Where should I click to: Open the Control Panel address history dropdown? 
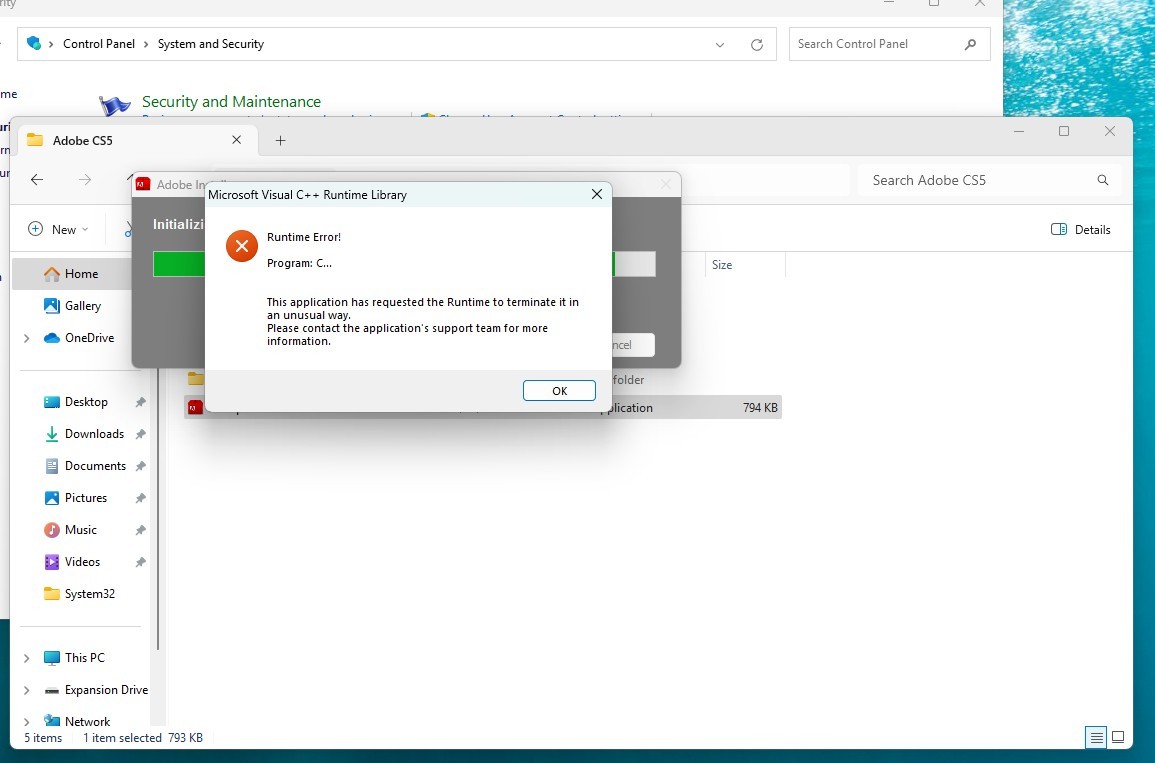720,44
